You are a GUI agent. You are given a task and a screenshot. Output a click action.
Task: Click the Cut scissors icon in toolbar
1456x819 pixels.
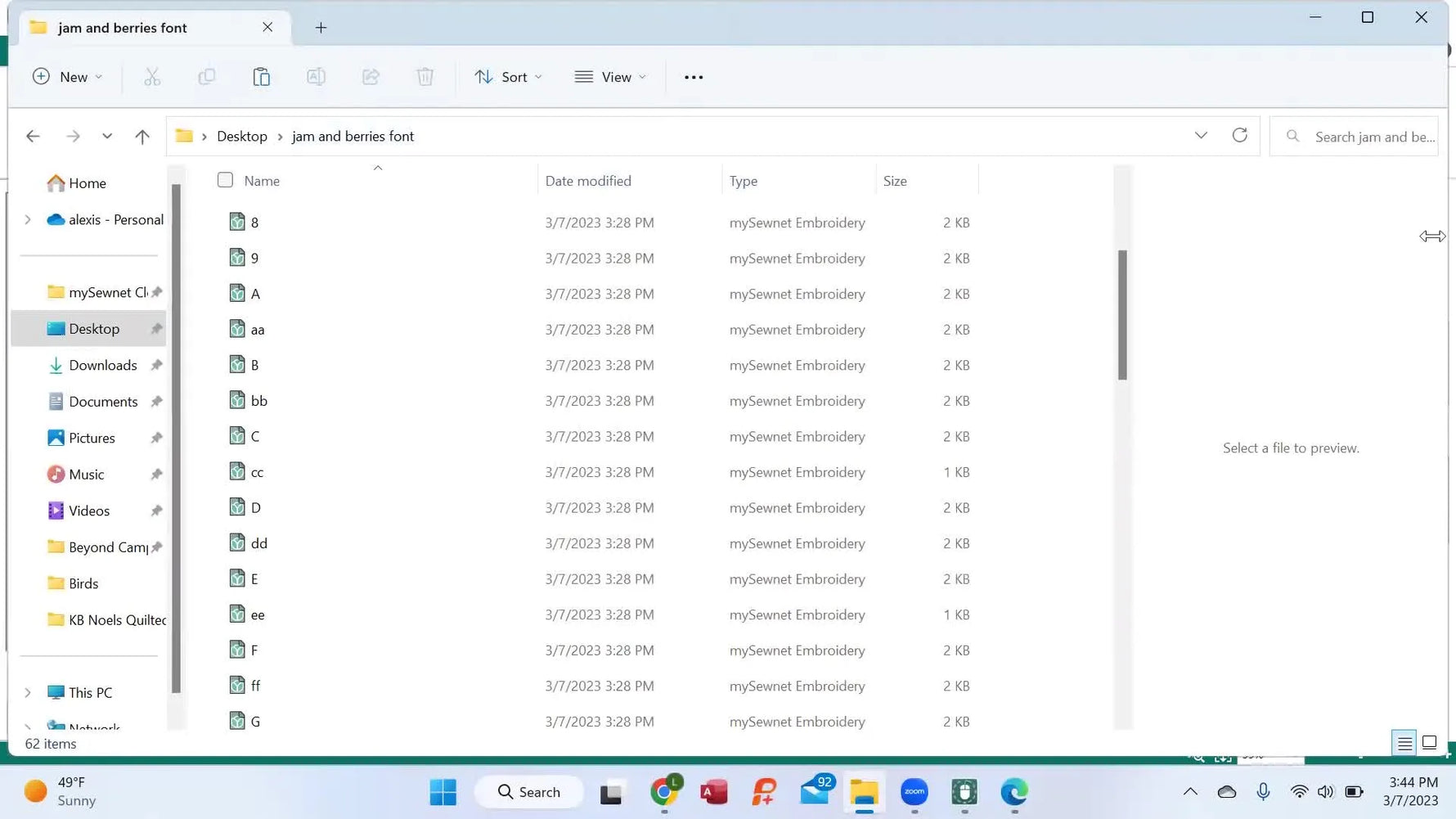click(152, 77)
